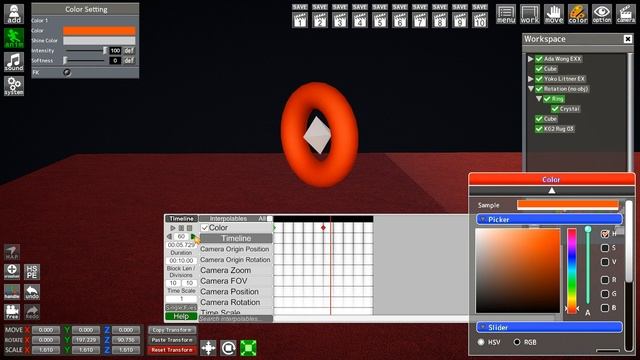This screenshot has width=640, height=360.
Task: Collapse the Rotation (no obj) node
Action: pos(531,89)
